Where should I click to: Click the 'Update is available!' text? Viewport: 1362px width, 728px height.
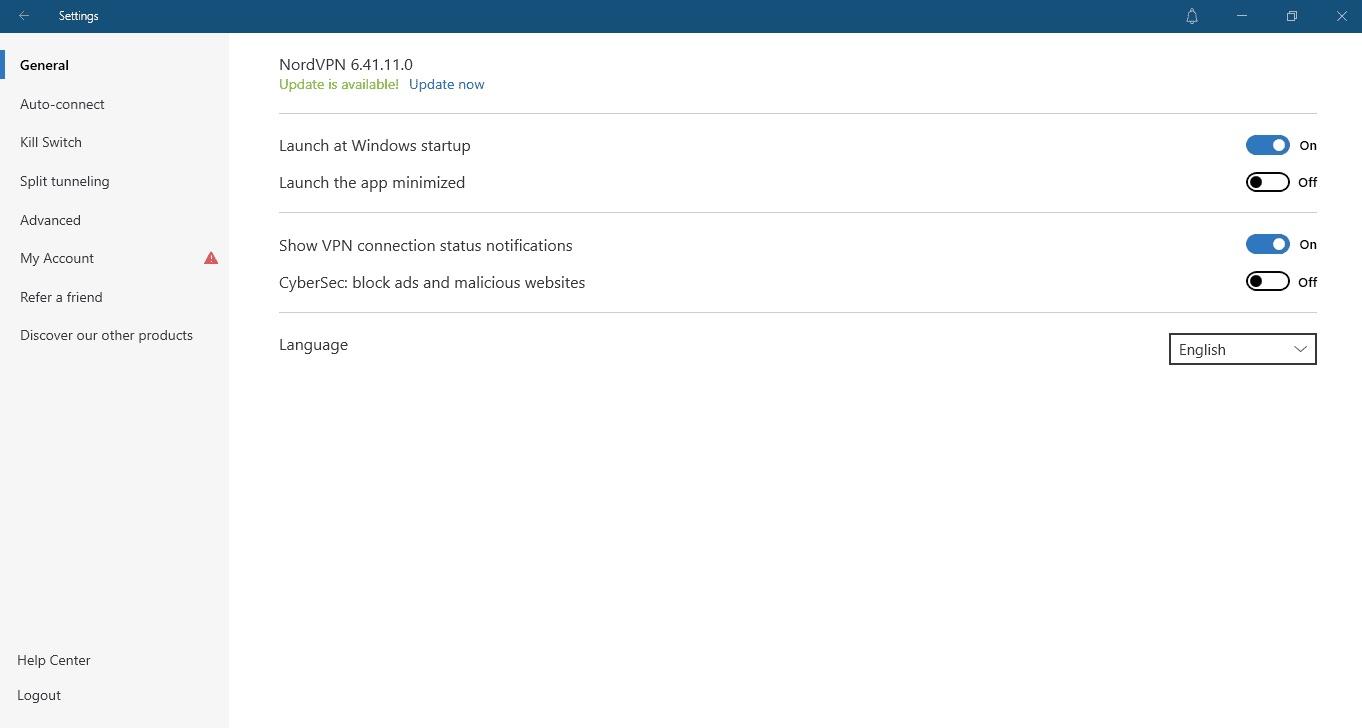[339, 84]
